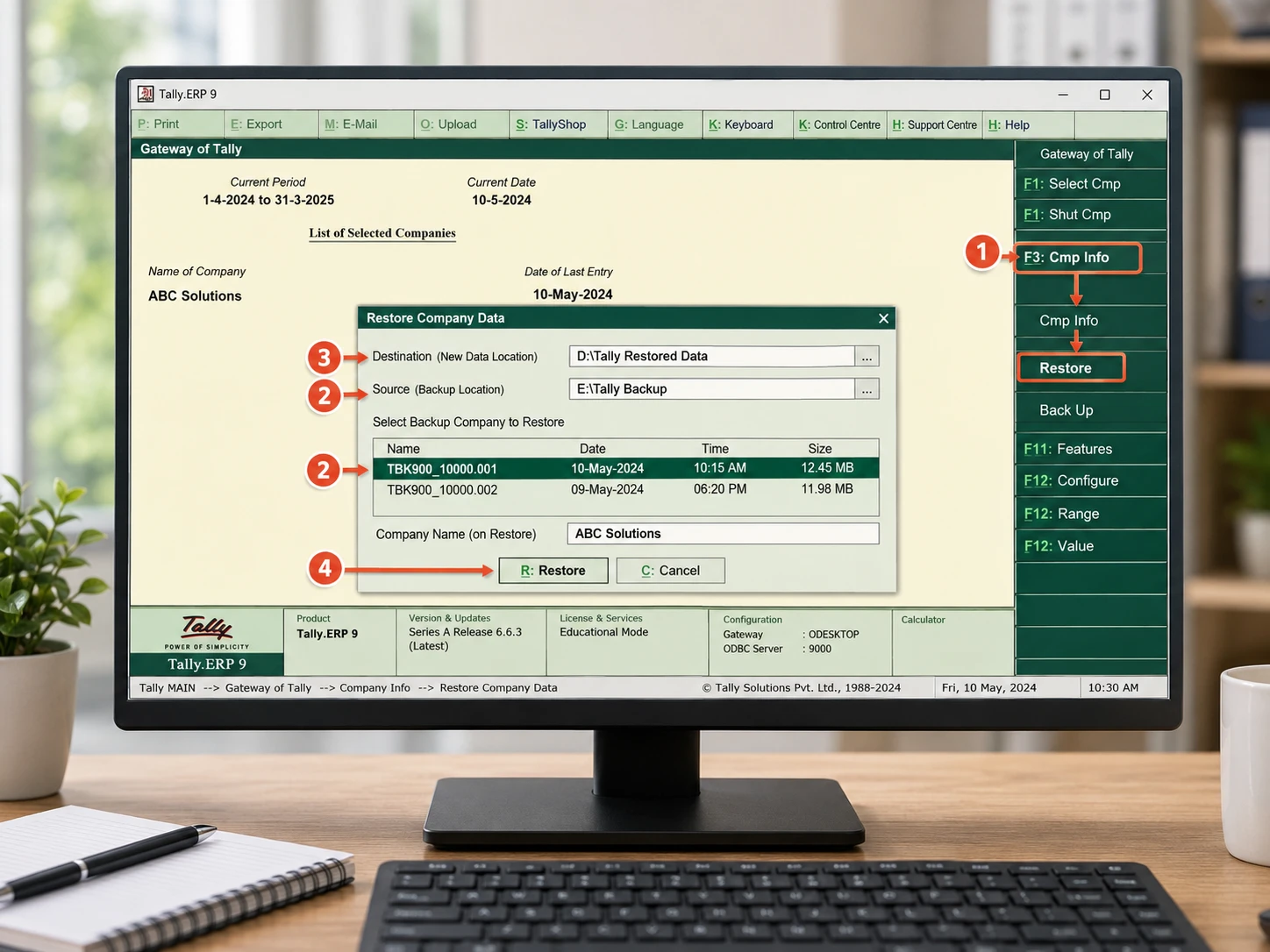
Task: Click F1 Select Cmp button
Action: (x=1090, y=184)
